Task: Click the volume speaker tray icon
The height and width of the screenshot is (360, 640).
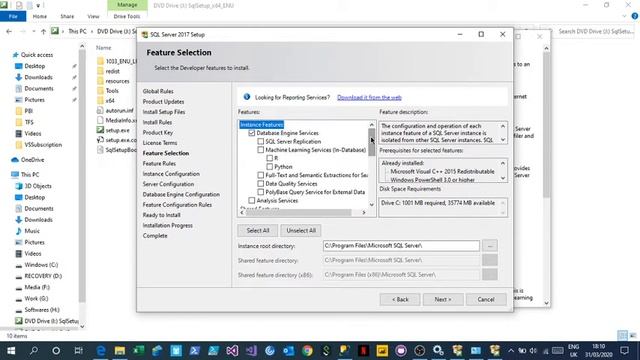Action: (x=533, y=351)
